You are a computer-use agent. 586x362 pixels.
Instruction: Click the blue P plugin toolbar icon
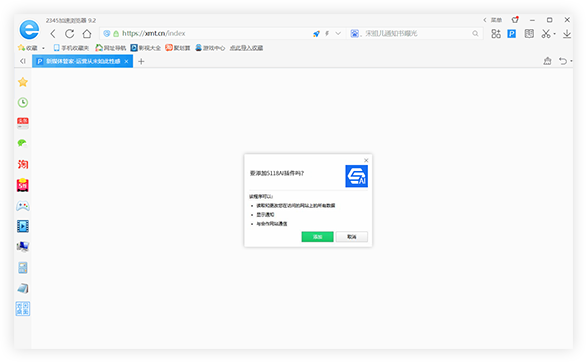[512, 34]
